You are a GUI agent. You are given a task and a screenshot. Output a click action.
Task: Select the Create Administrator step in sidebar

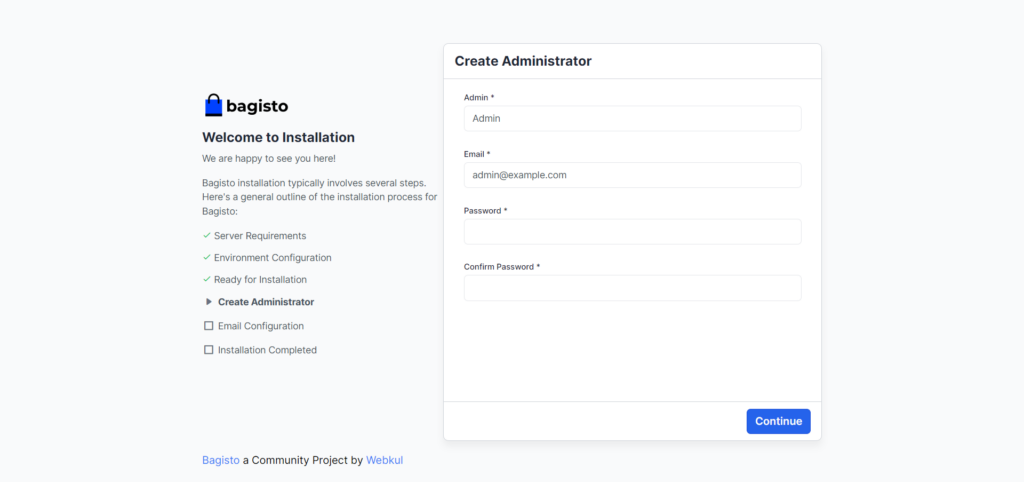click(x=265, y=302)
